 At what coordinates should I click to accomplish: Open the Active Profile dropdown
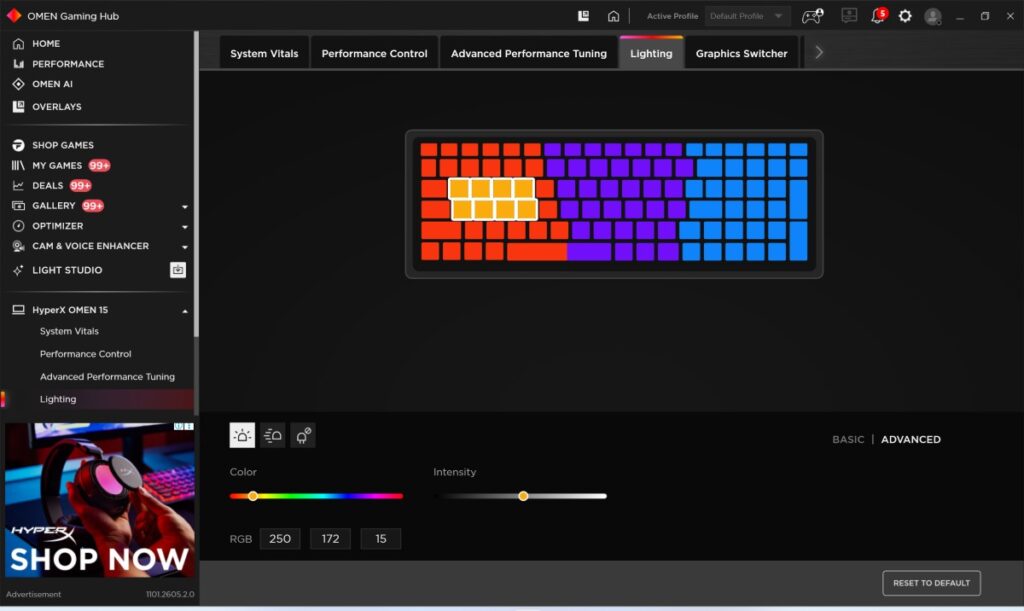pyautogui.click(x=747, y=16)
